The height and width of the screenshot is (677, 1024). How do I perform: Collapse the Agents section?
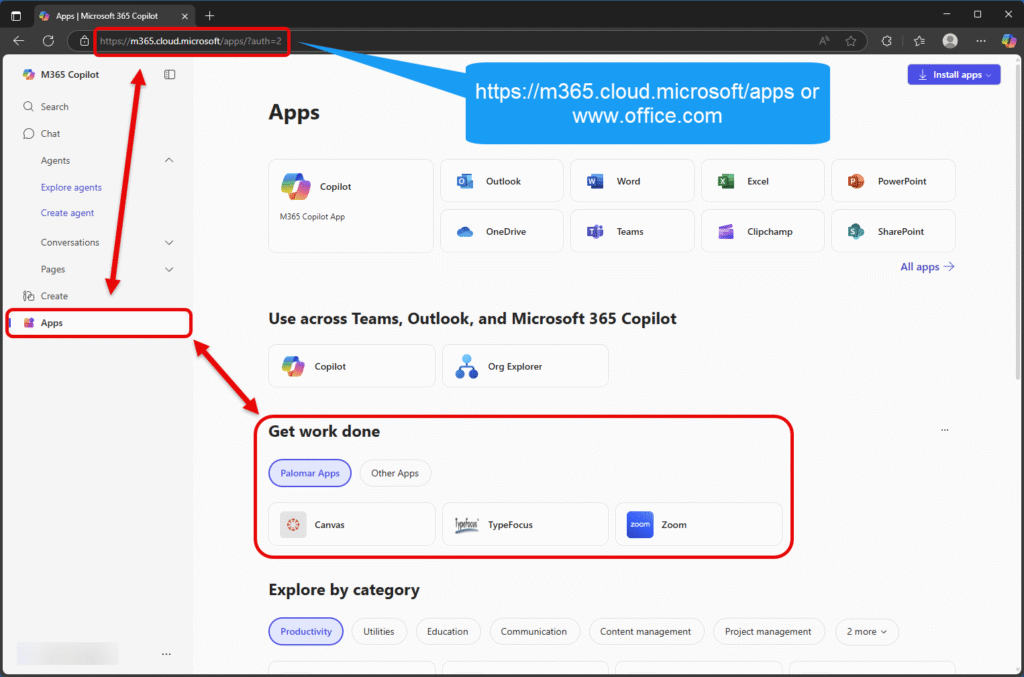coord(169,160)
